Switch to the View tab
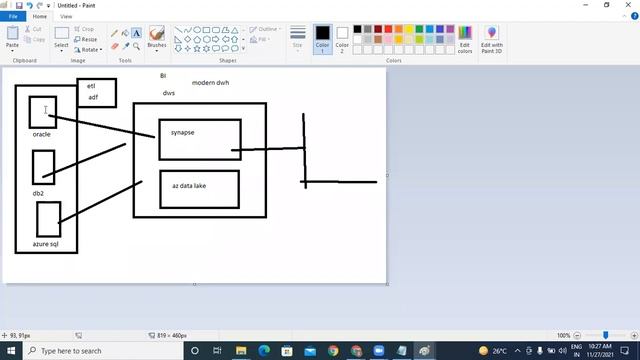This screenshot has width=640, height=360. click(66, 16)
